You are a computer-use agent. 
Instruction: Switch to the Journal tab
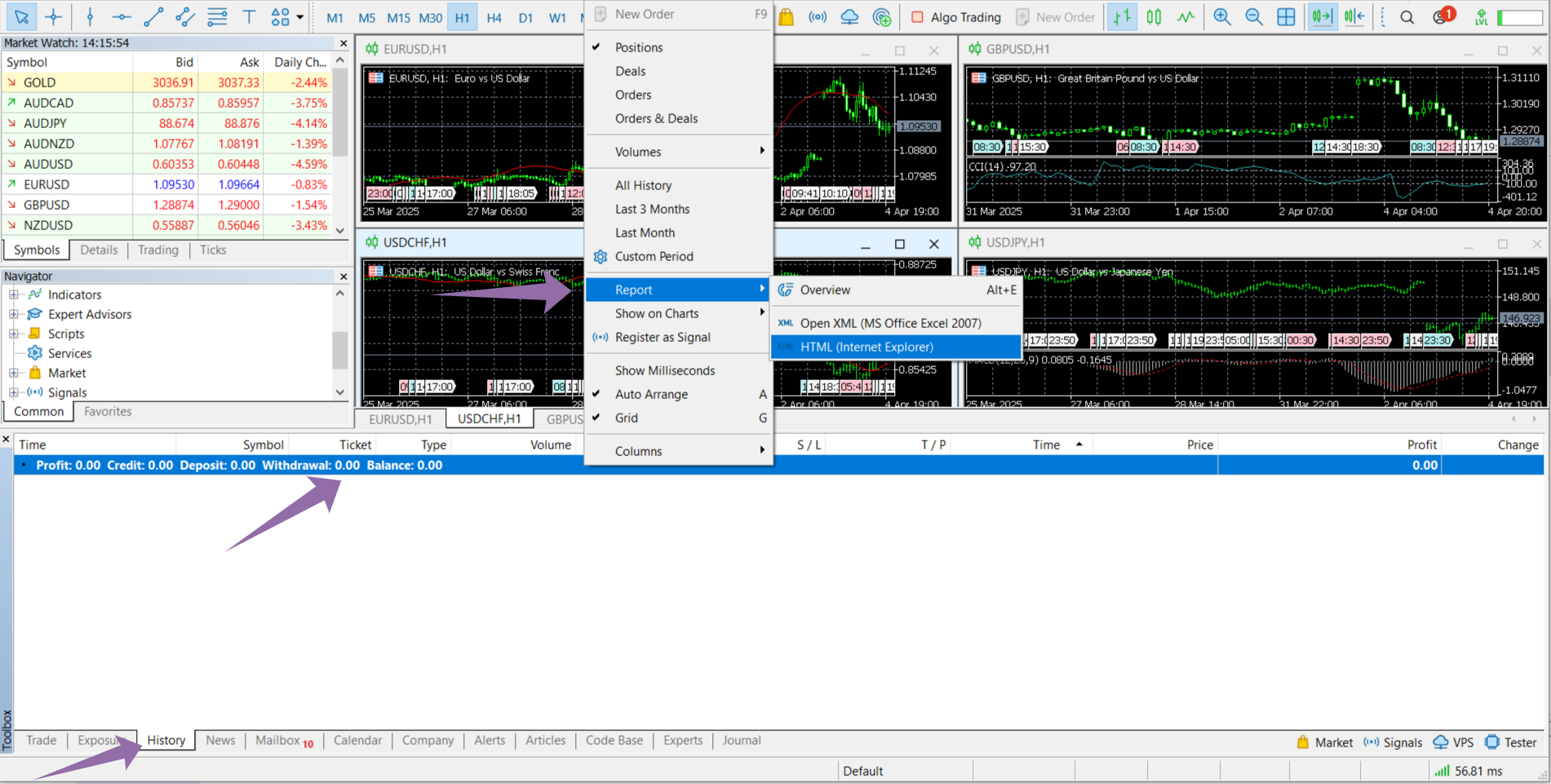pos(742,741)
